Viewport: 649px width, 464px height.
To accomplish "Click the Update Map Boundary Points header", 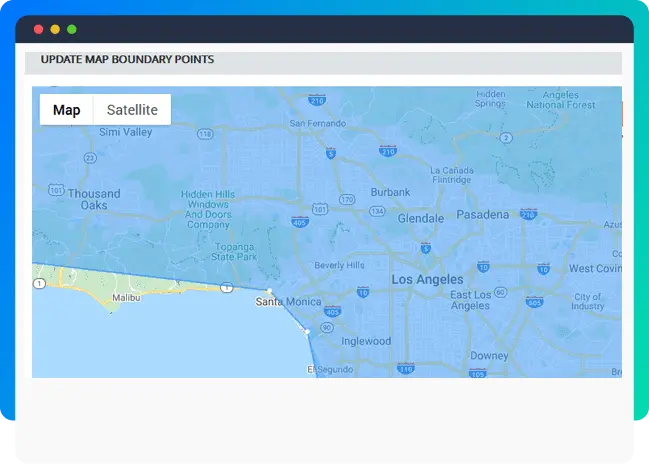I will click(127, 60).
